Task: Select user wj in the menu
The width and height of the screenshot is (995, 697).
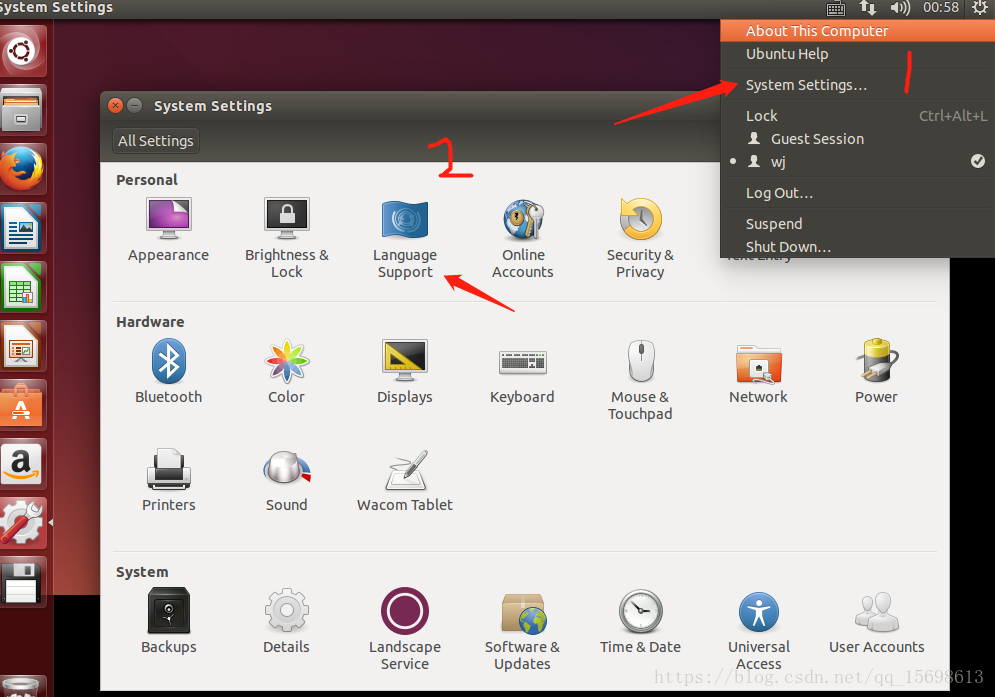Action: click(x=857, y=162)
